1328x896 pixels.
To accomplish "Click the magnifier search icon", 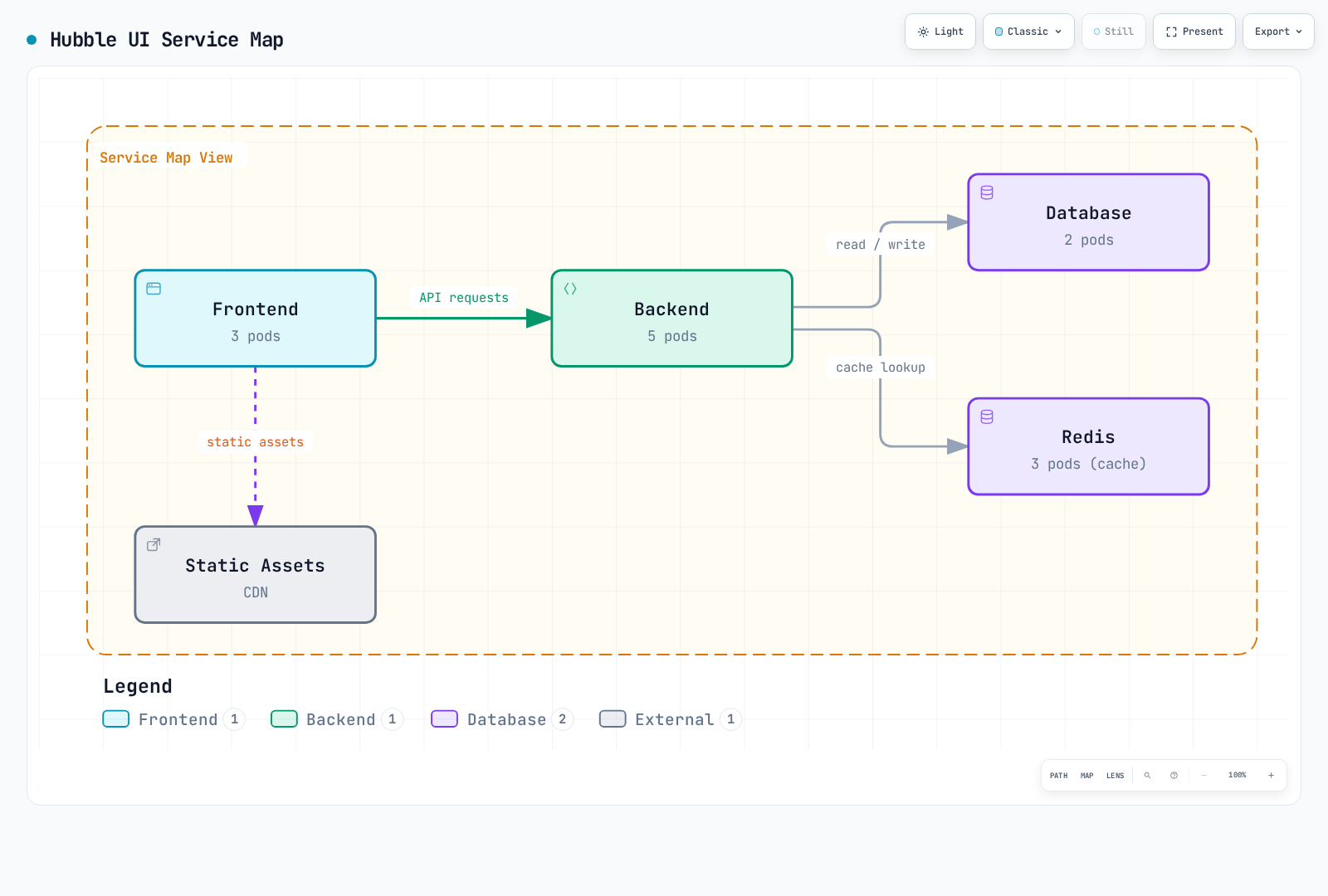I will 1147,776.
